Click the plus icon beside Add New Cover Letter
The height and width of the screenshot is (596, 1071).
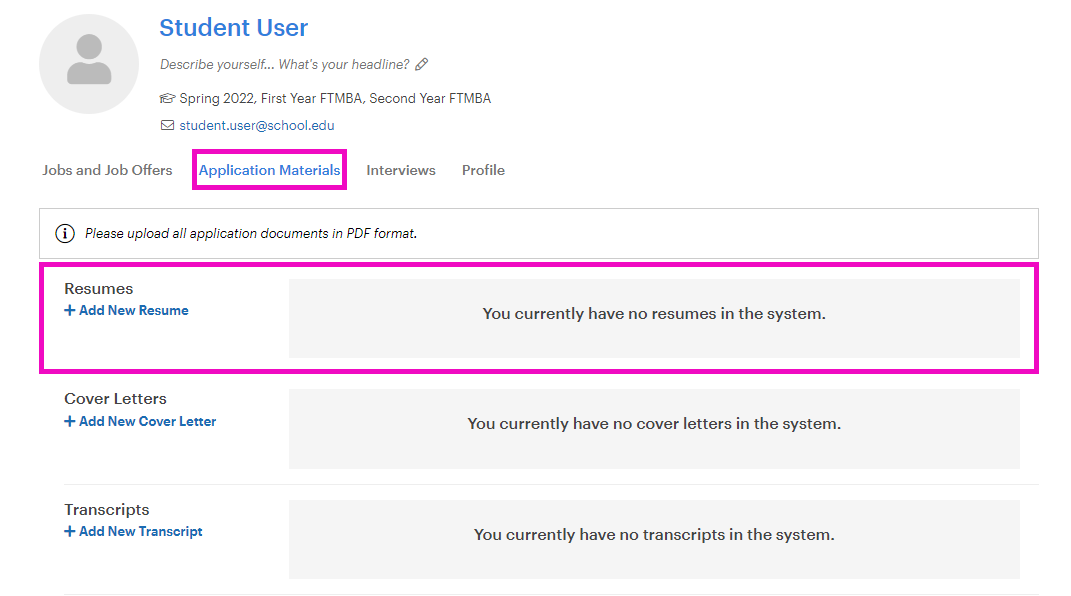(69, 421)
